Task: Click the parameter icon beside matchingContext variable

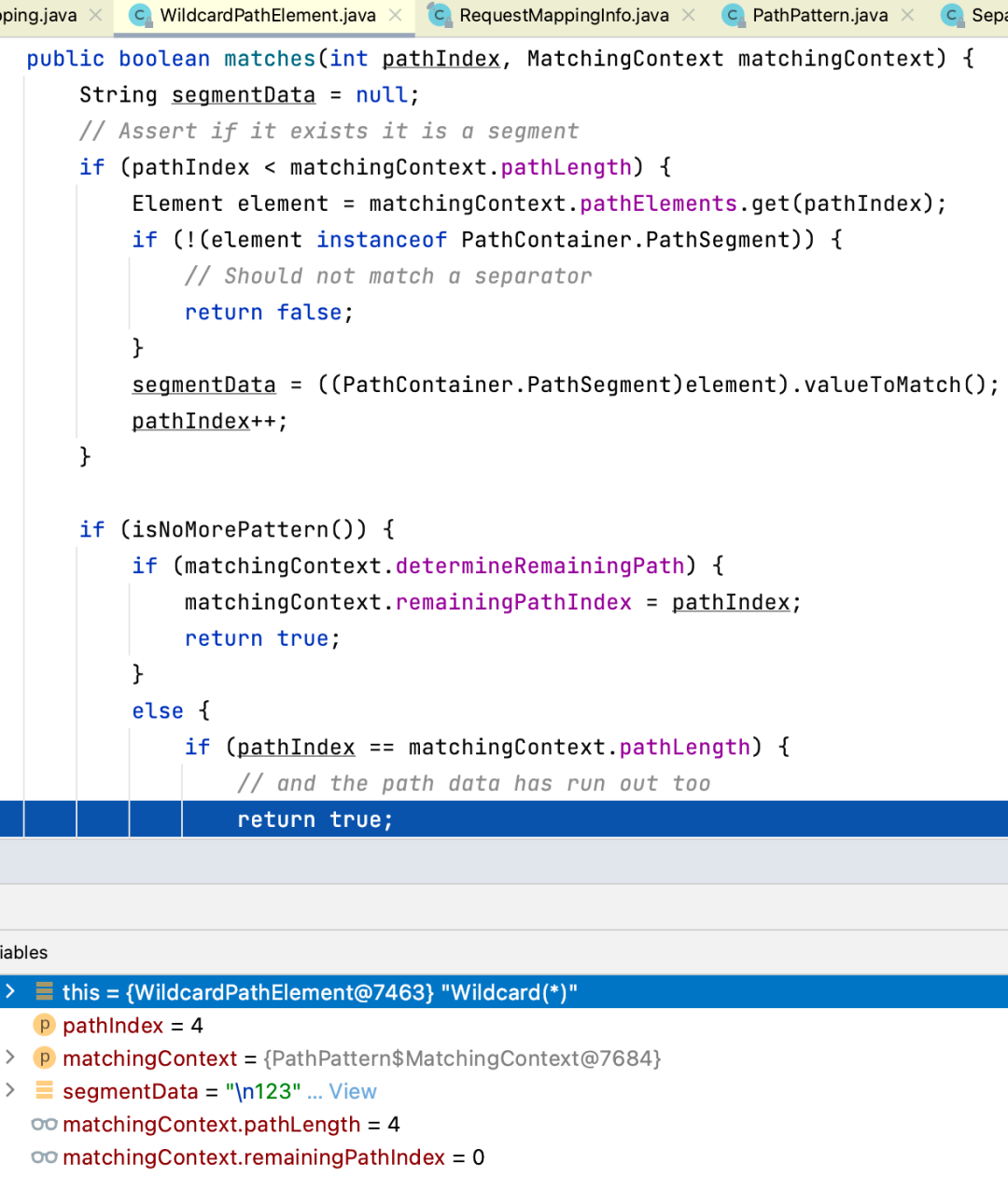Action: coord(44,1058)
